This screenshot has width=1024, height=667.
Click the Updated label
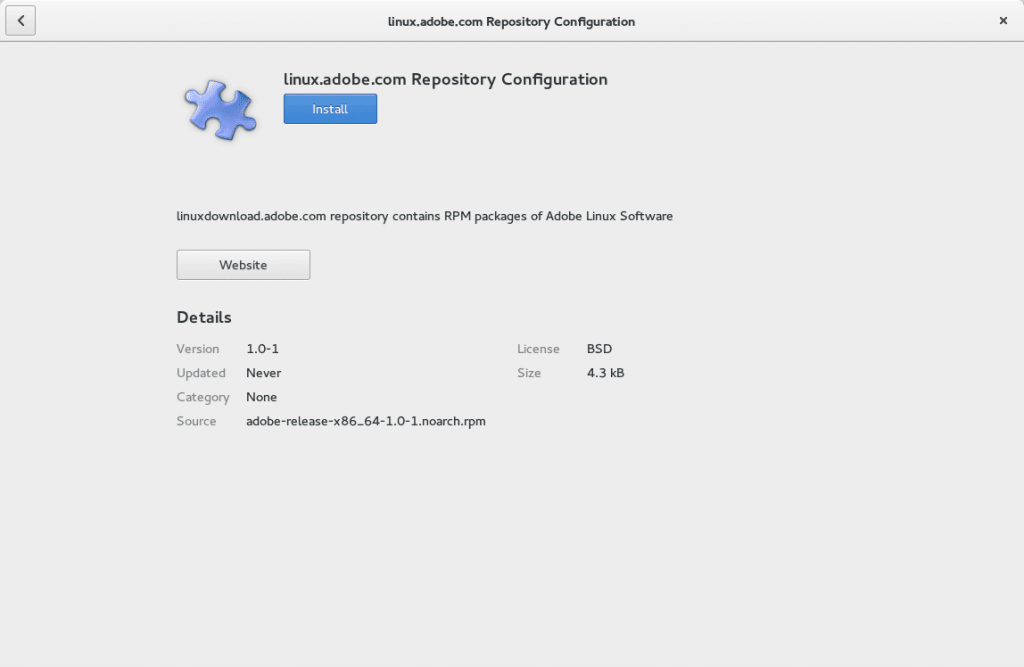201,373
